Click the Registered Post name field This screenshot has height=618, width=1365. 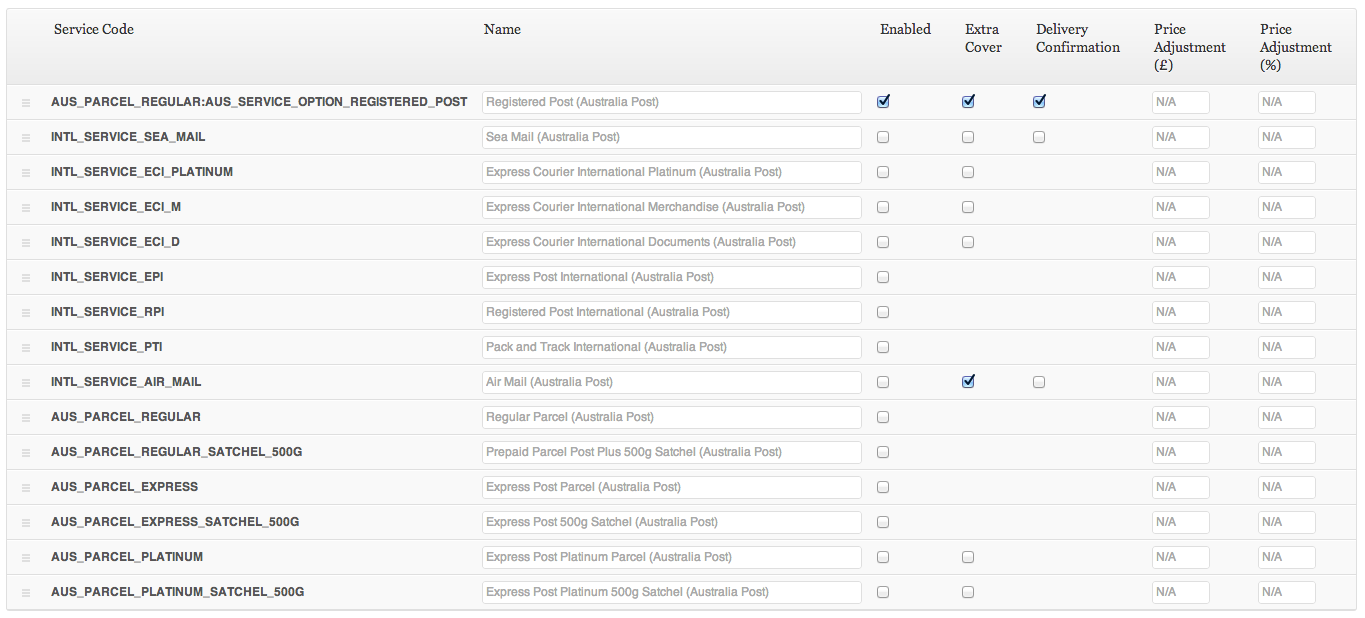[672, 102]
